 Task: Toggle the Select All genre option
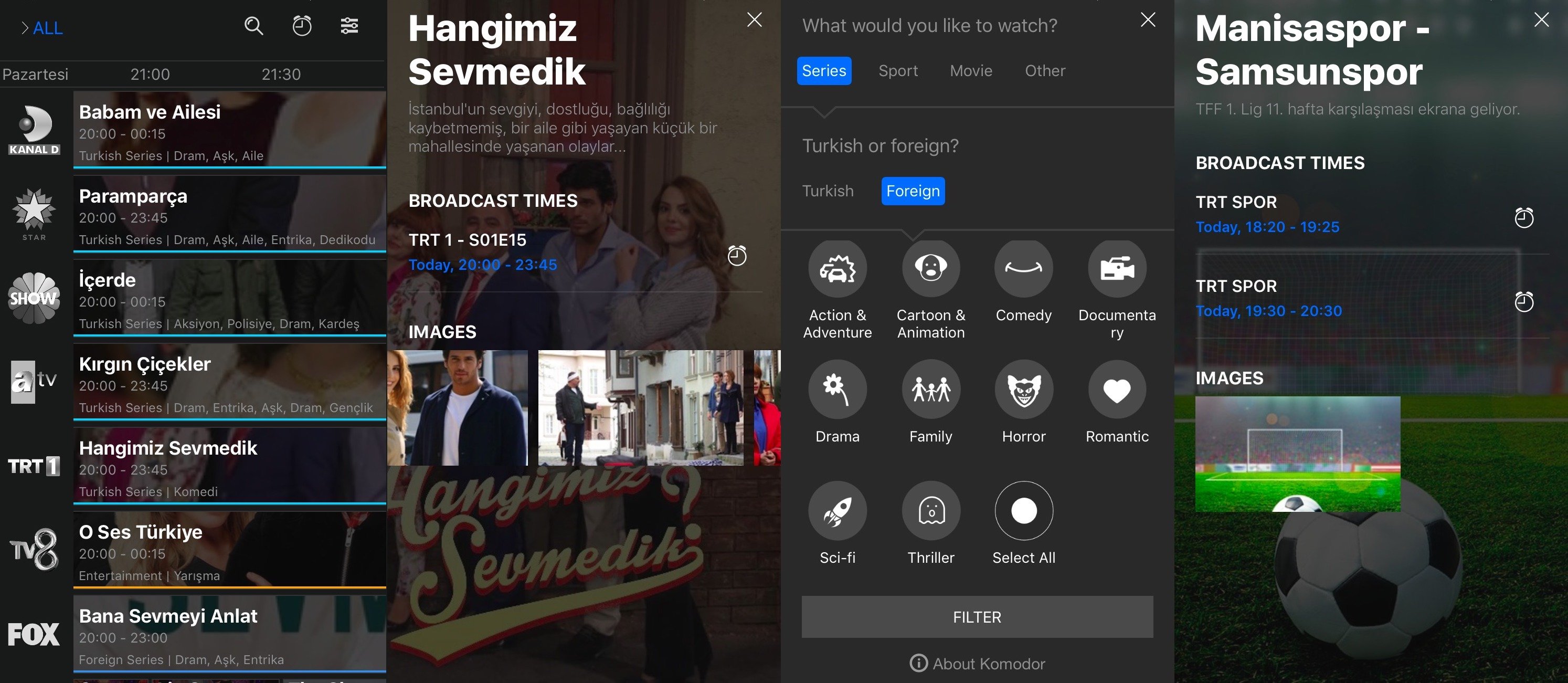pyautogui.click(x=1023, y=511)
